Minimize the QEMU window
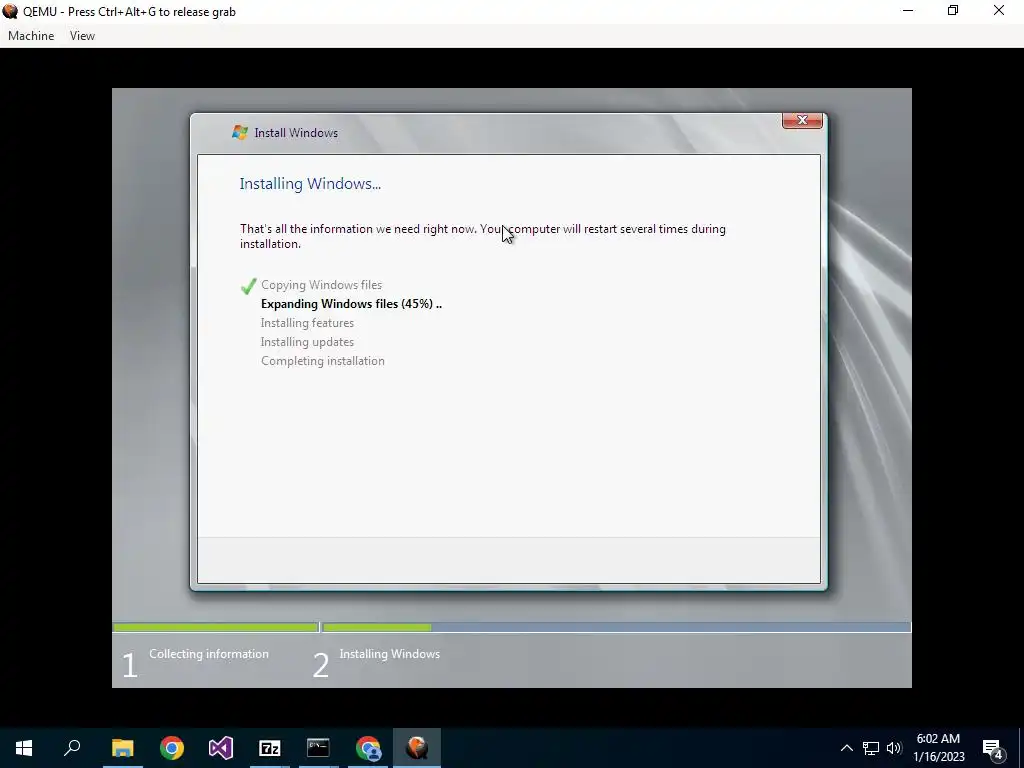 tap(908, 11)
